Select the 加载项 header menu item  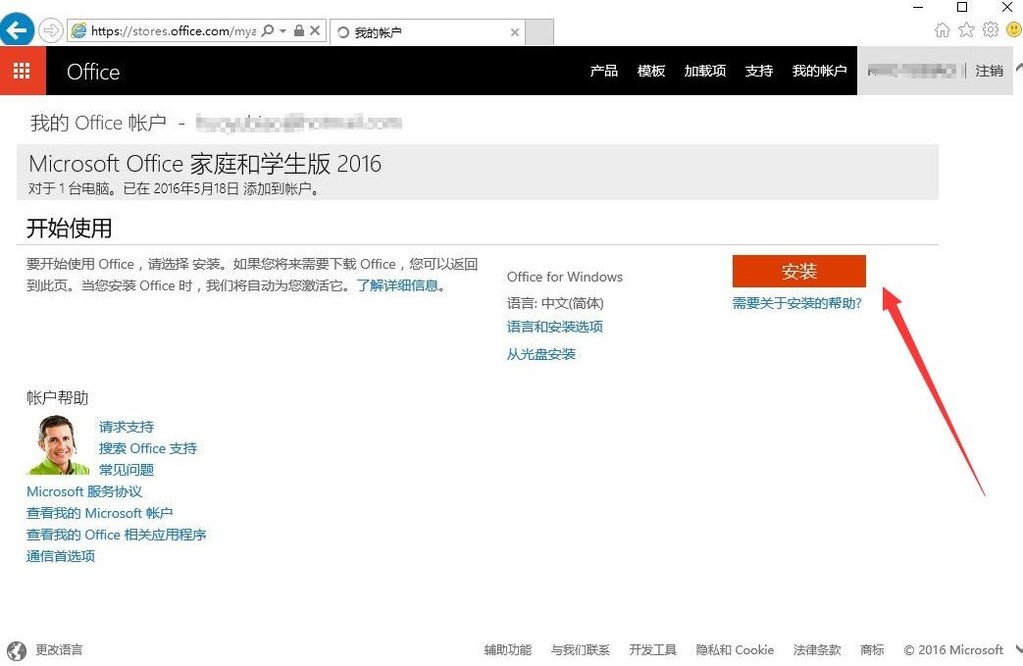[x=705, y=70]
